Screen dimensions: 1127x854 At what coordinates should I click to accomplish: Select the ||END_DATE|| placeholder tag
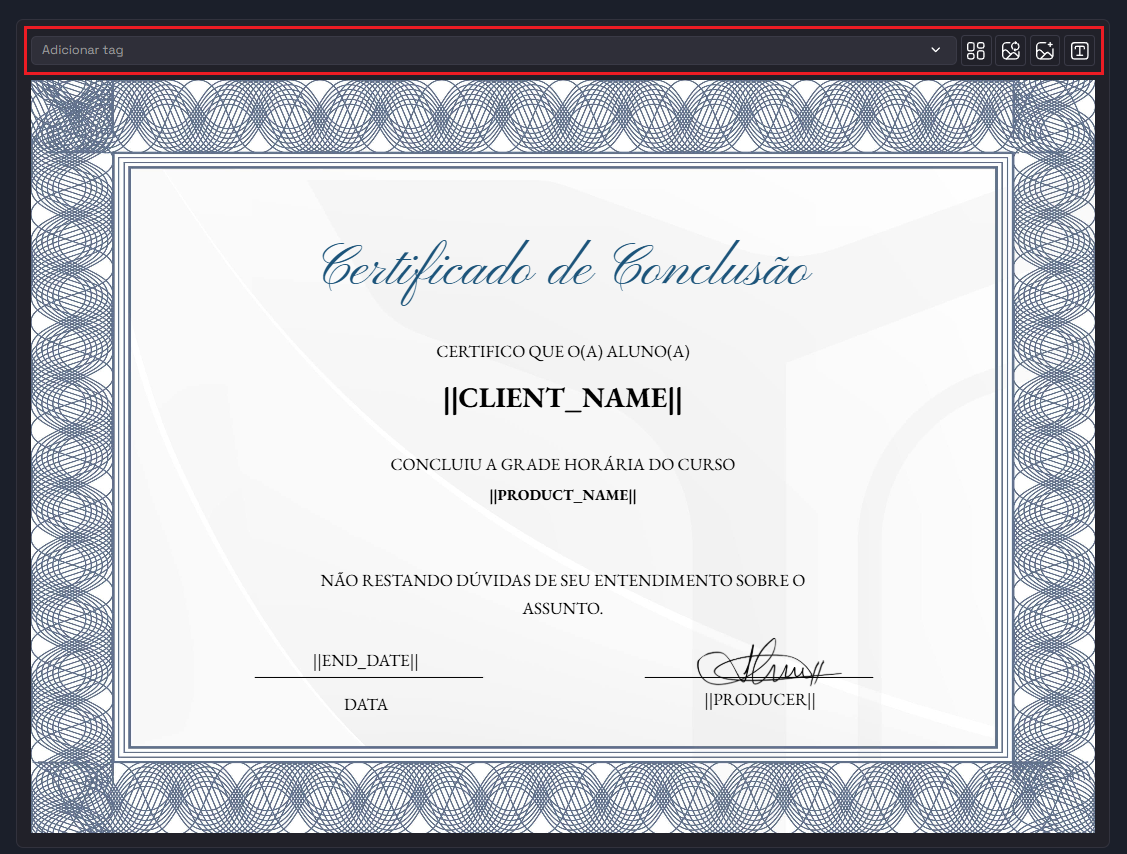click(366, 661)
